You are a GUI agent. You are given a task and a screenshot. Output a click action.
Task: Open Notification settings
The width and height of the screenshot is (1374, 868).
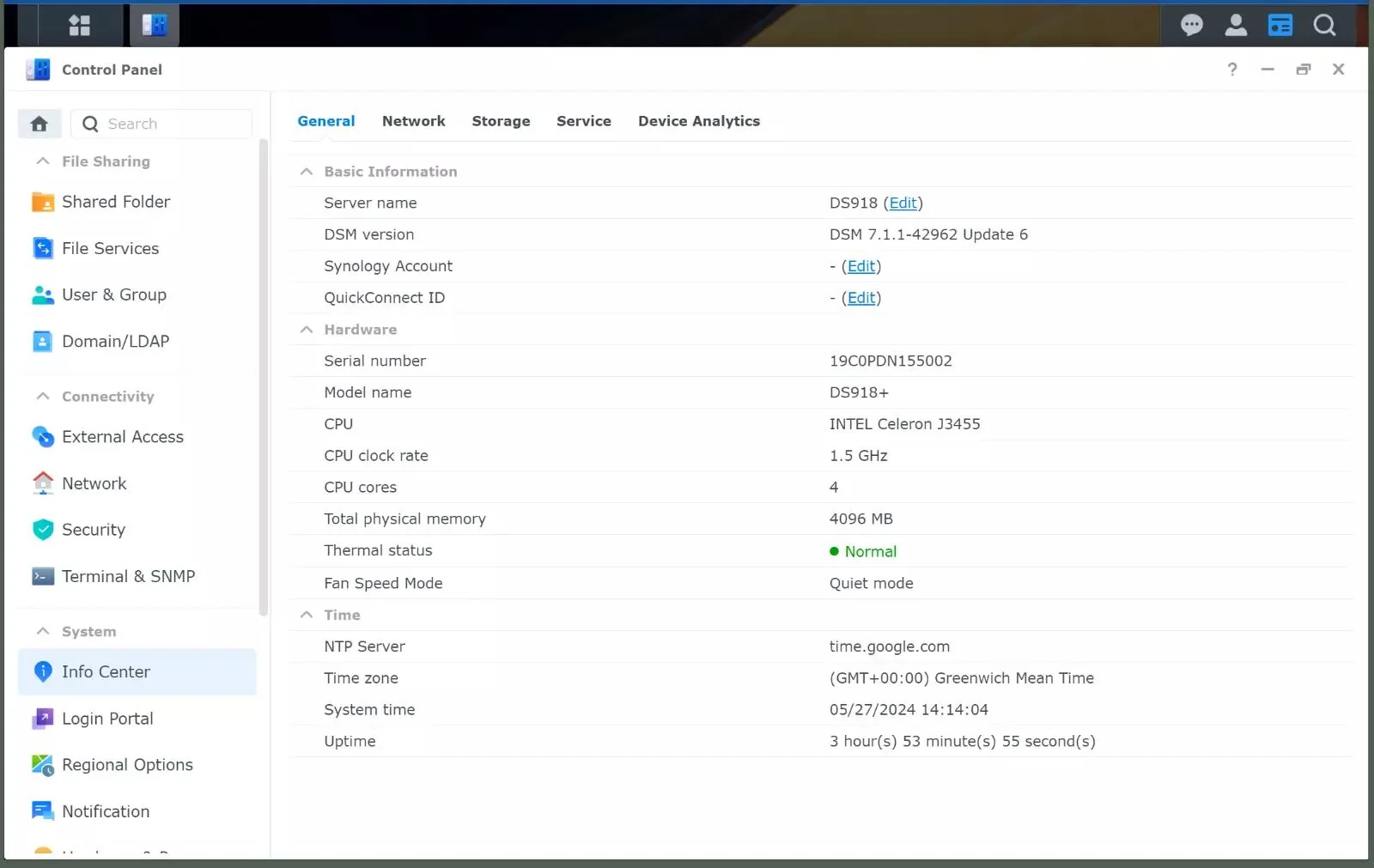(105, 810)
